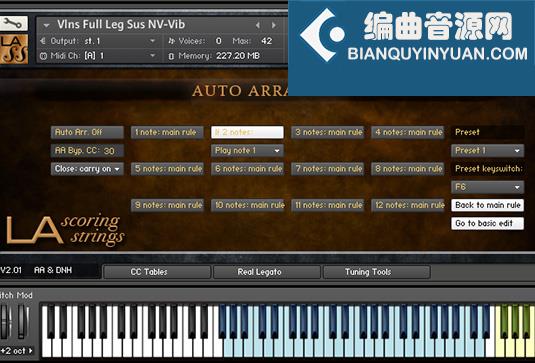The image size is (535, 363).
Task: Select the 9 notes: main rule button
Action: pos(167,205)
